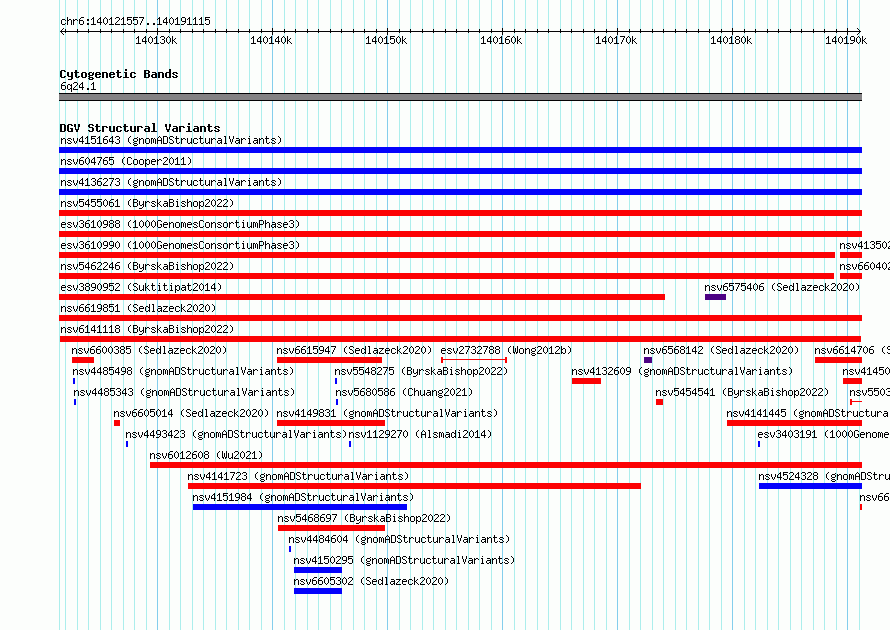Open esv3890952 (Suktitipat2014) label
This screenshot has height=630, width=890.
point(141,287)
